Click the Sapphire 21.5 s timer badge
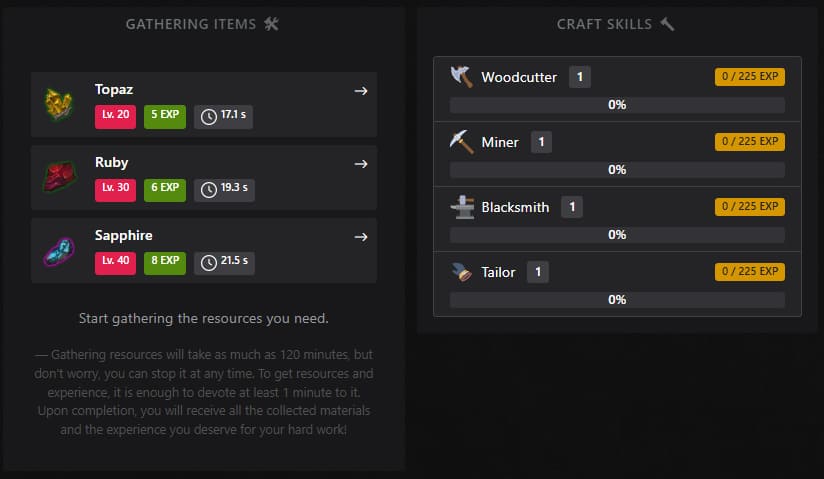The image size is (824, 479). 224,263
